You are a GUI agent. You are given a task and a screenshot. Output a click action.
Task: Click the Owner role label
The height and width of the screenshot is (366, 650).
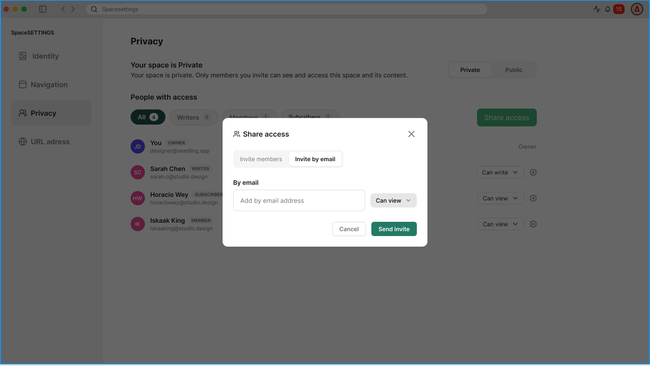pyautogui.click(x=527, y=147)
